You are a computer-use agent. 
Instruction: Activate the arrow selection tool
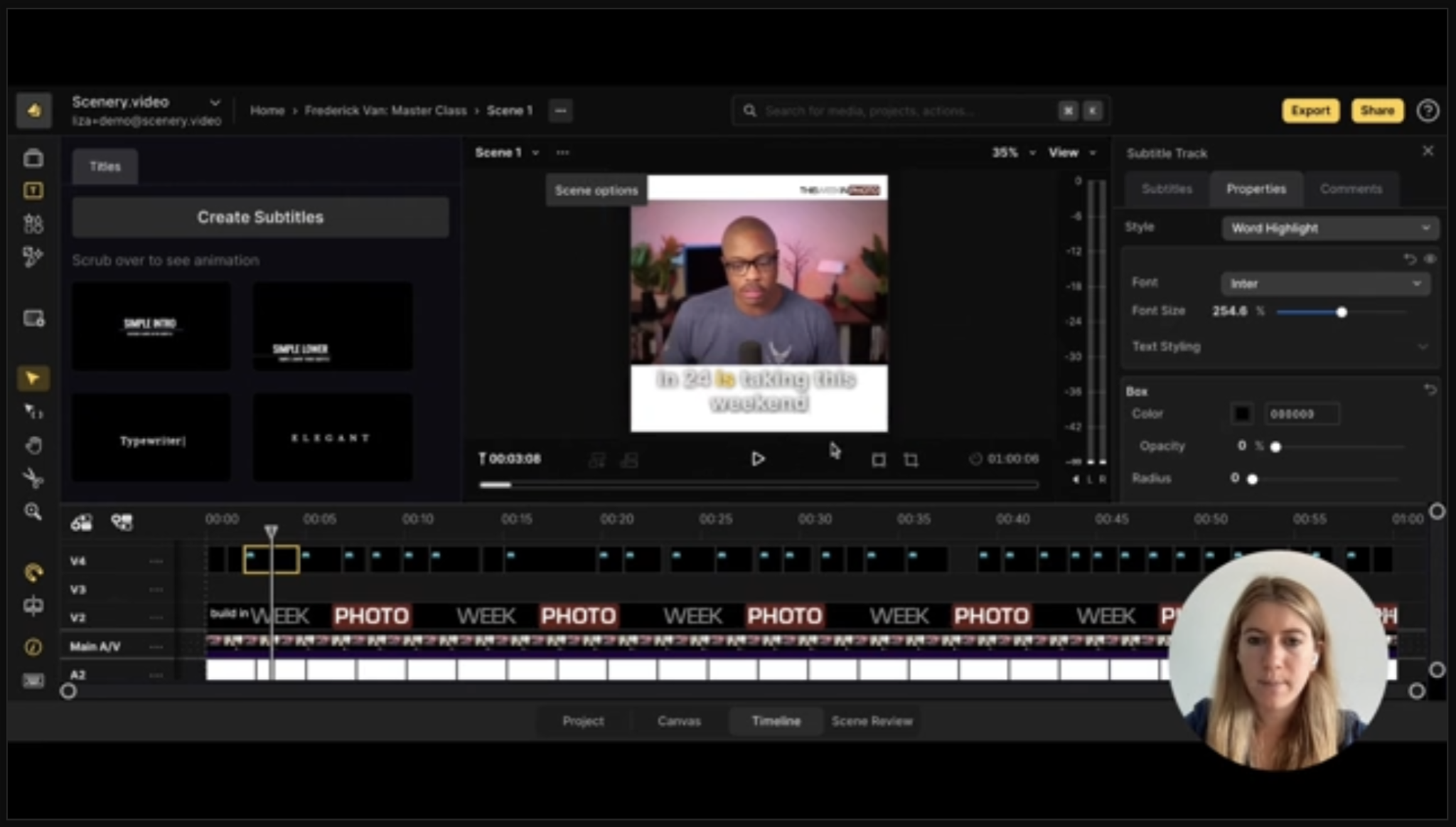pos(33,378)
